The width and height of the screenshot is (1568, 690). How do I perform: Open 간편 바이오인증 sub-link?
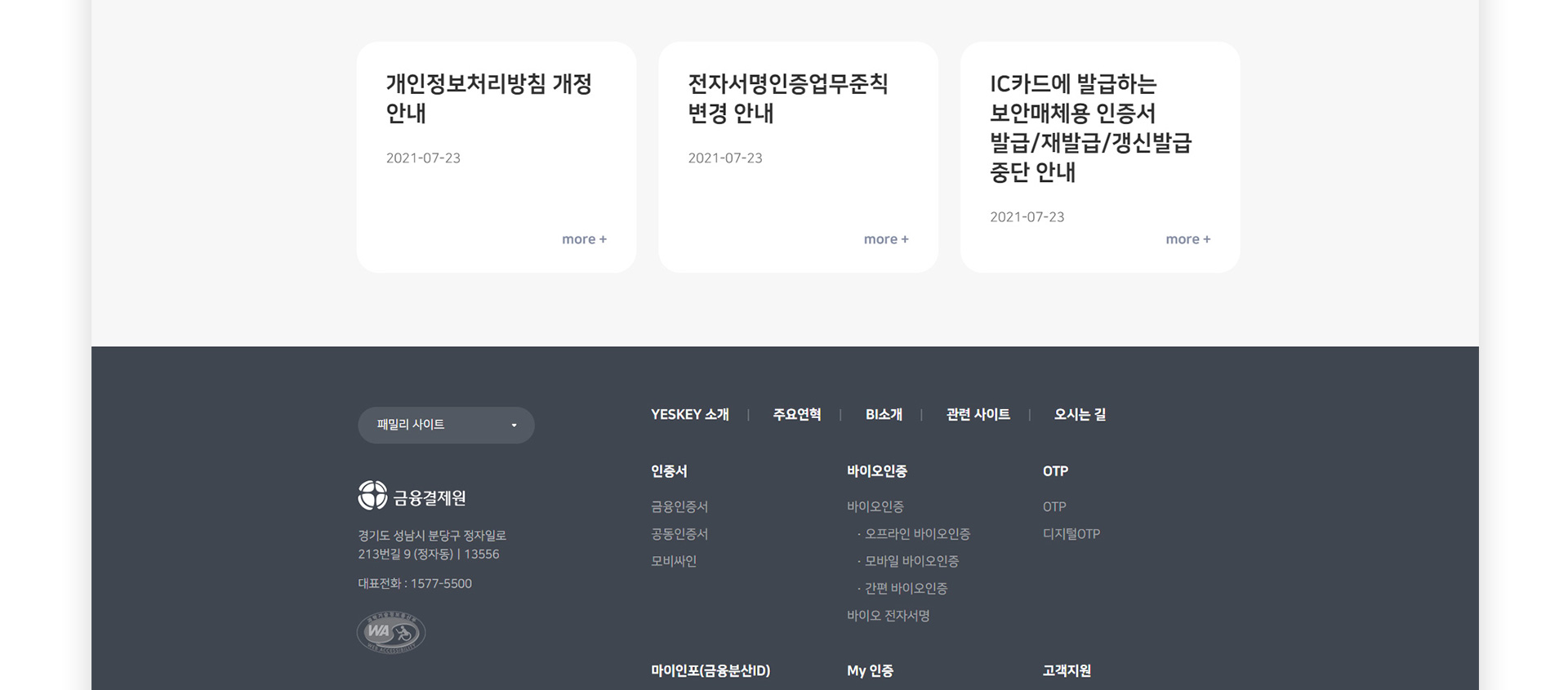click(x=906, y=588)
